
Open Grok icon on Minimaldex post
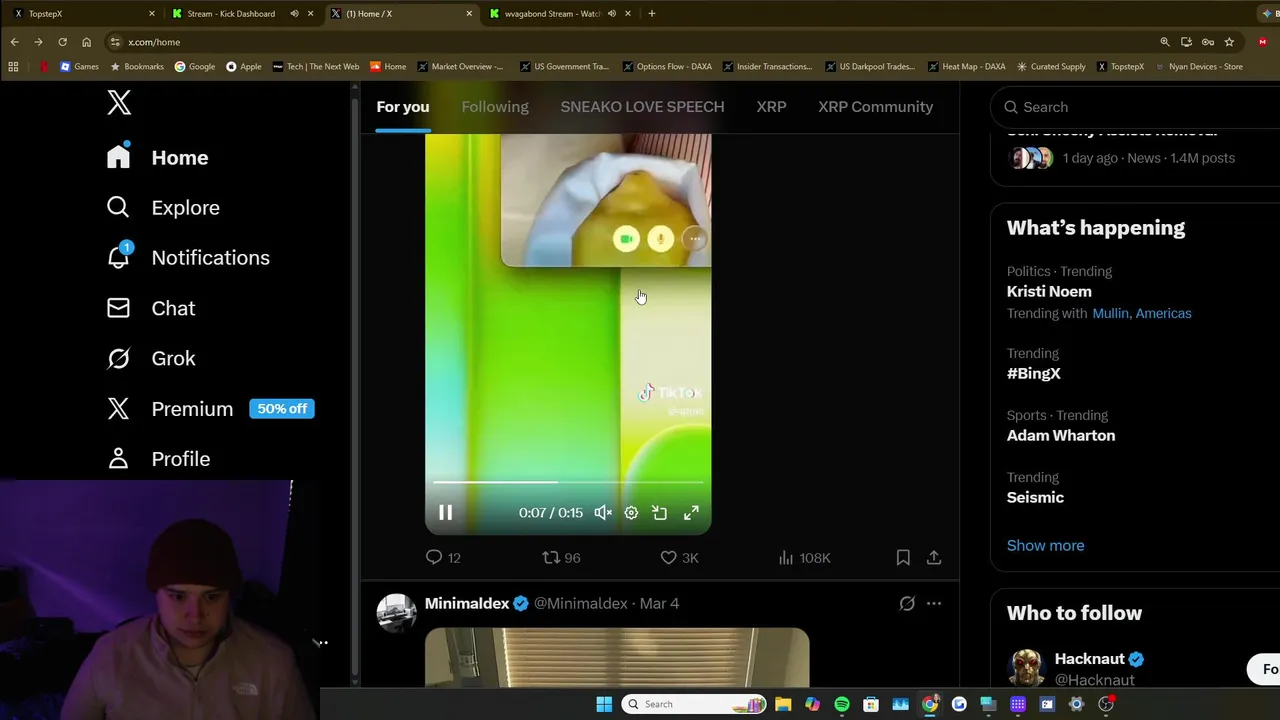coord(907,603)
